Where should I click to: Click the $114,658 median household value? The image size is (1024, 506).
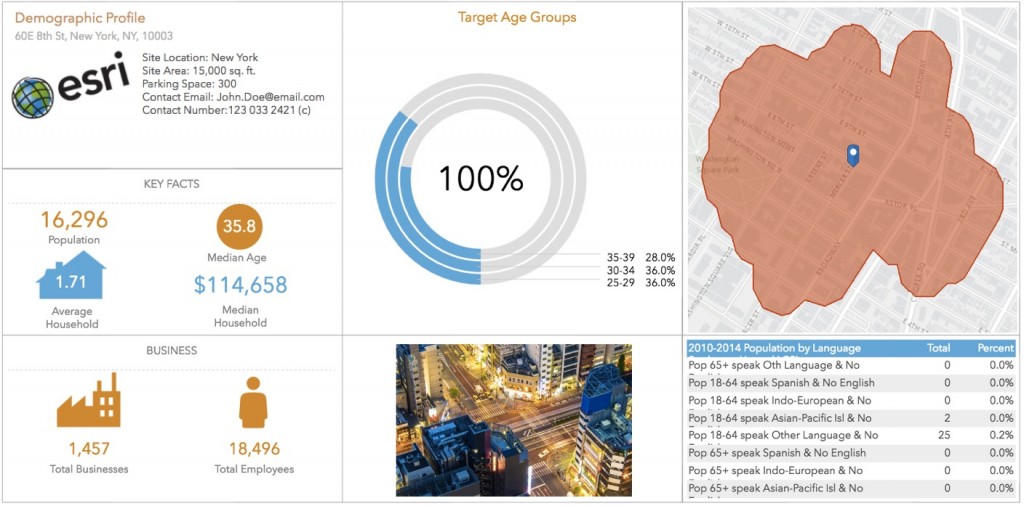click(240, 285)
